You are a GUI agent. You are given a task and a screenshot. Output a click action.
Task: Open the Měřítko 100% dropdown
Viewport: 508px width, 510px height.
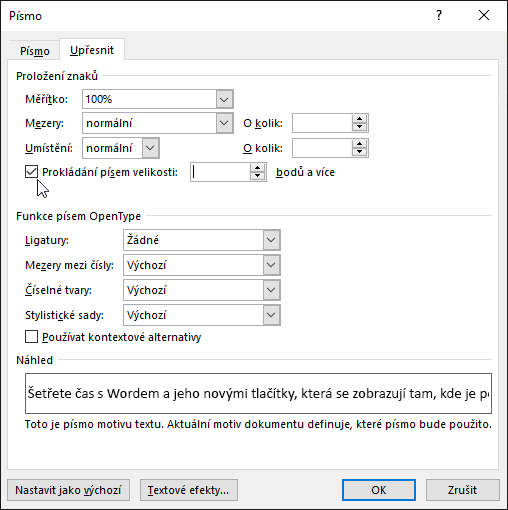[x=224, y=99]
